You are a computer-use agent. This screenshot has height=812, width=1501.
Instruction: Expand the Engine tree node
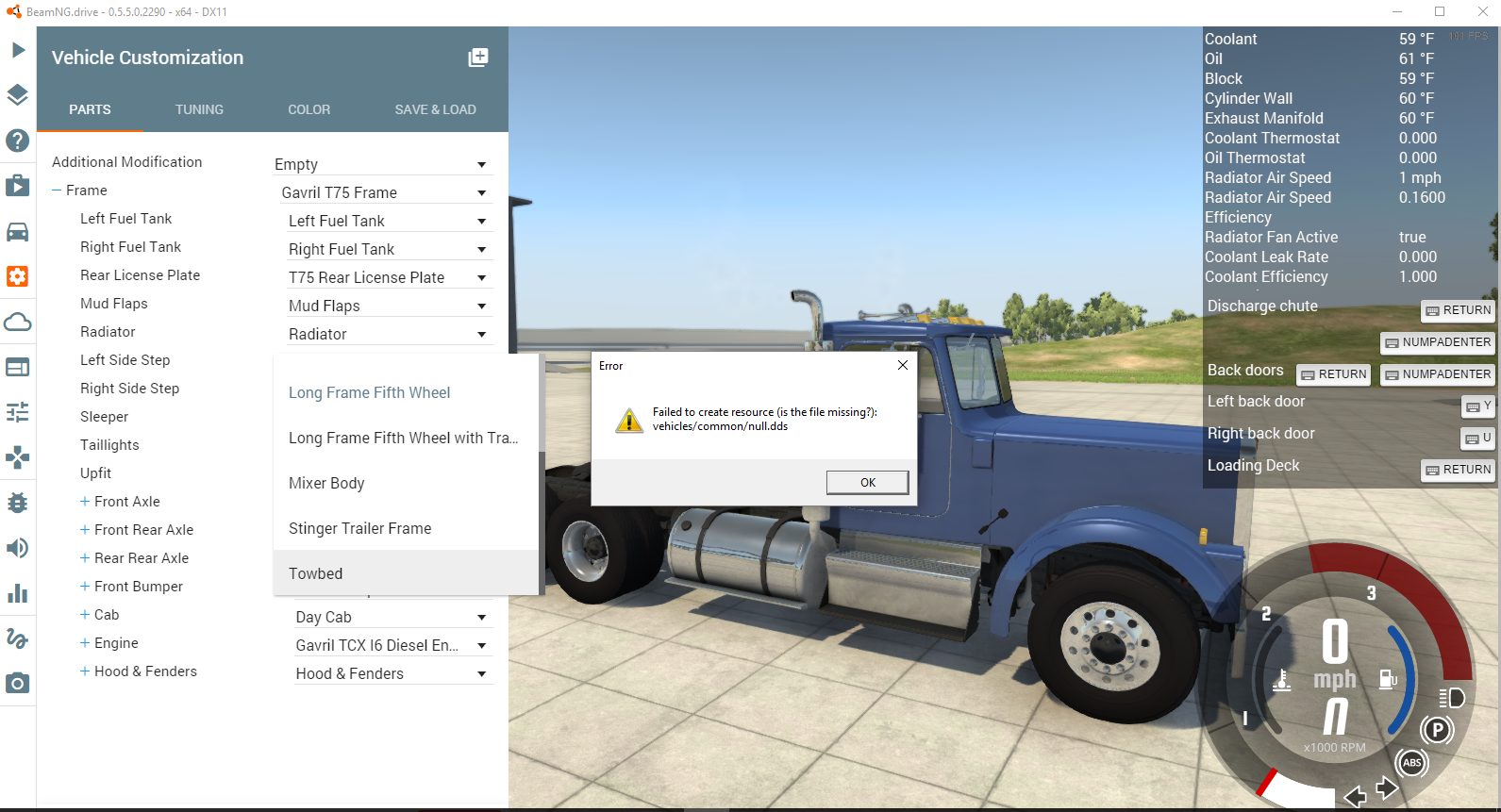85,643
